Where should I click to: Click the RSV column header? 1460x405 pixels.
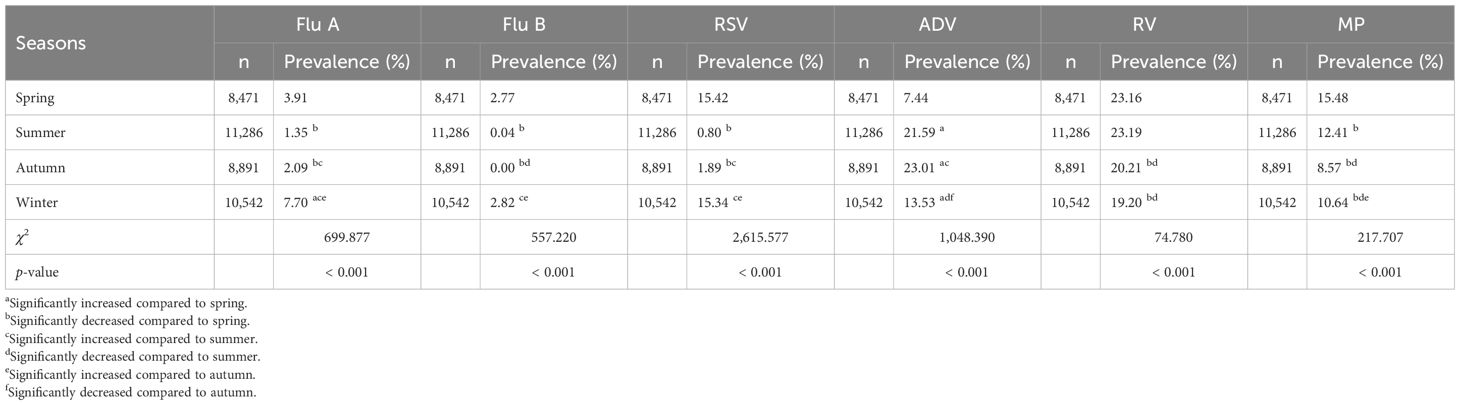coord(732,25)
